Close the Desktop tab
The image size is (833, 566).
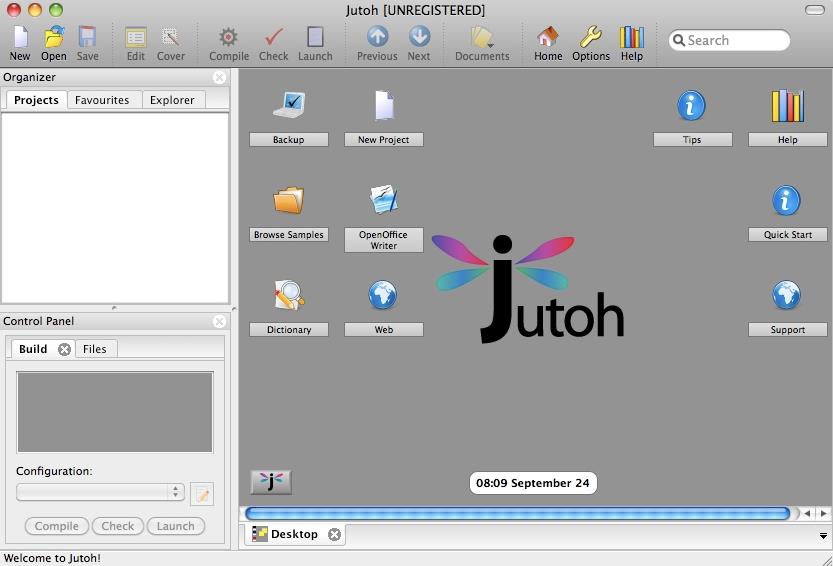pyautogui.click(x=334, y=534)
